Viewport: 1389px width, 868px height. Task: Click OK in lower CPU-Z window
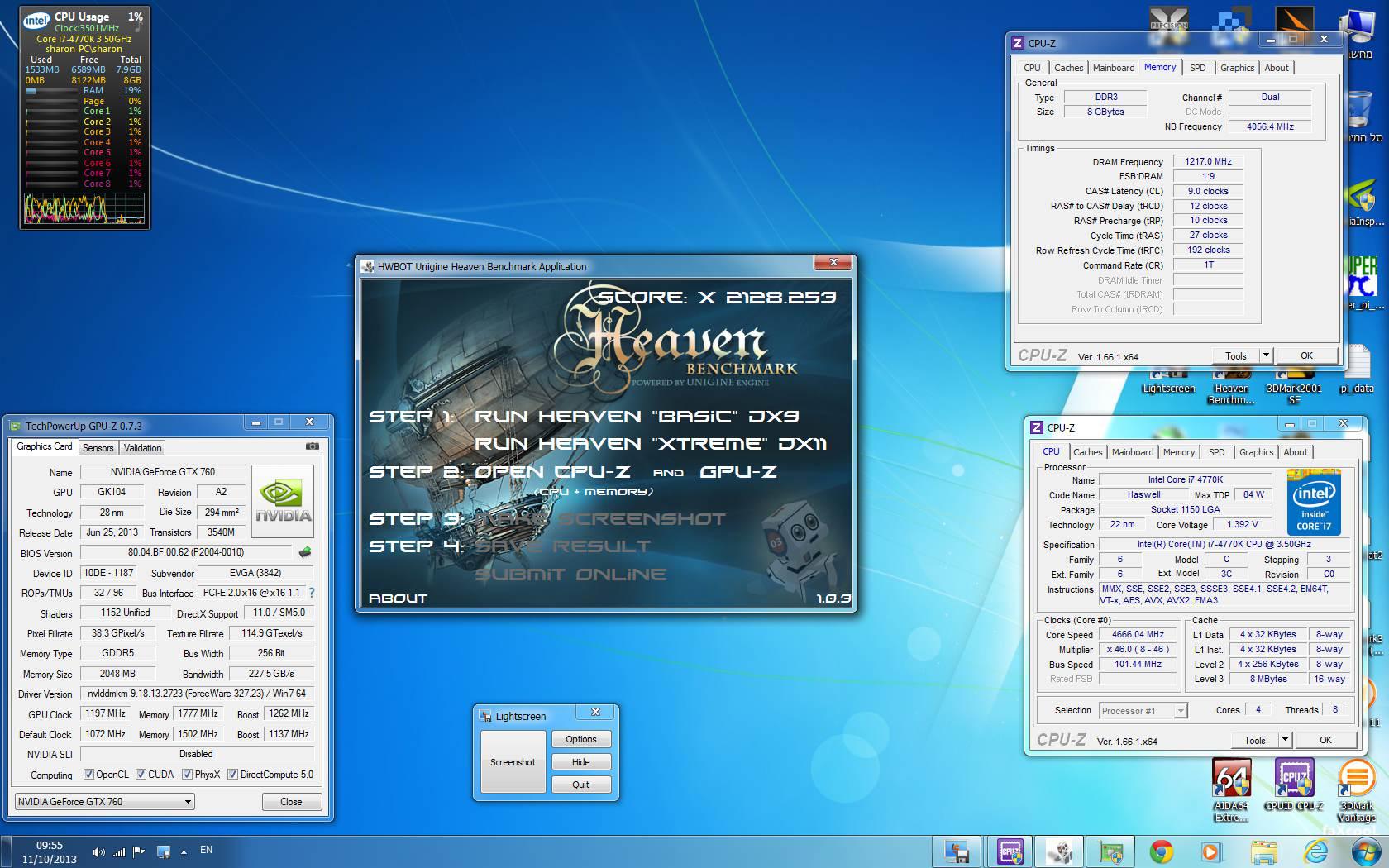click(1325, 740)
